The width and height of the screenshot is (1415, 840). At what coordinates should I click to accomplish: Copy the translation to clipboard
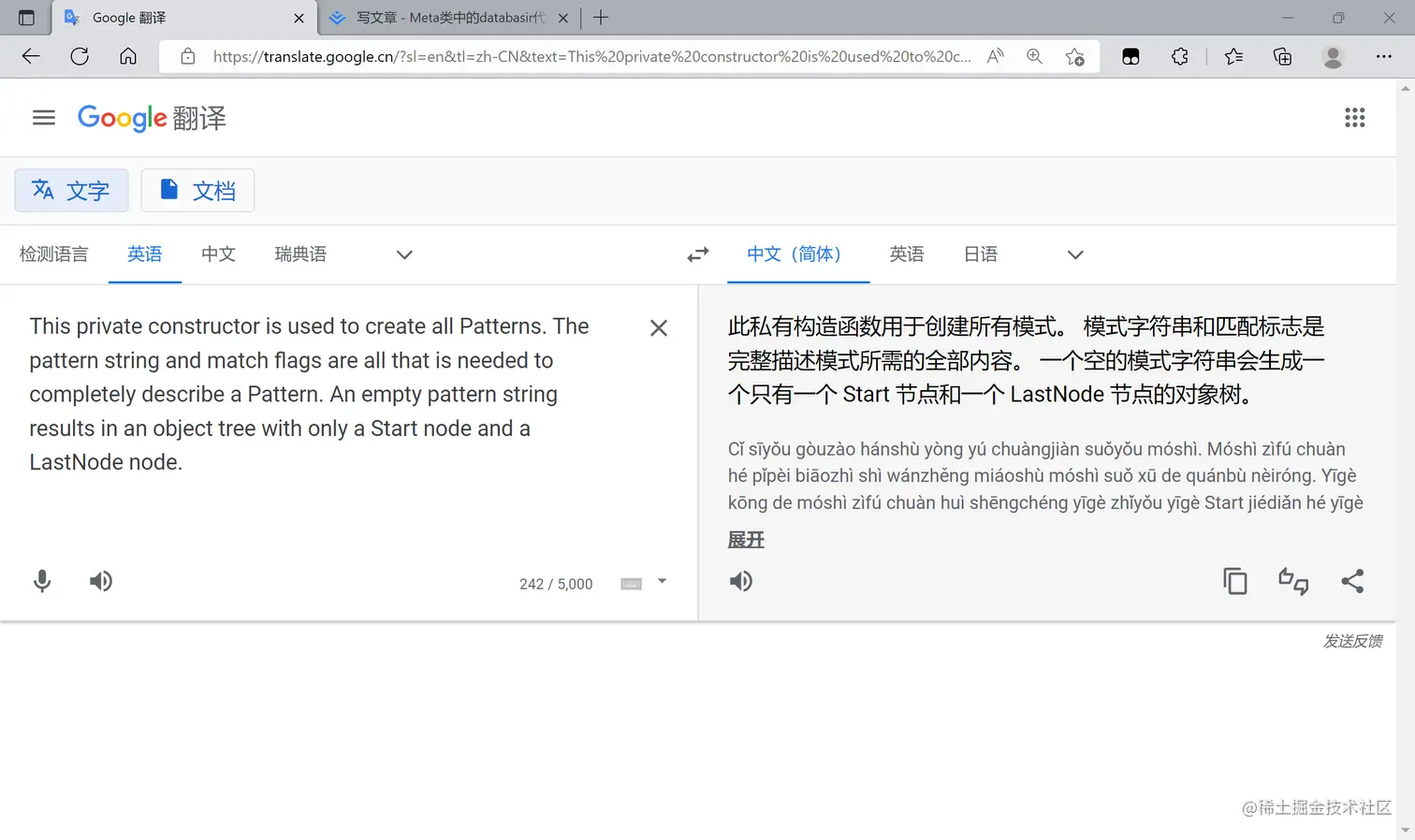tap(1235, 581)
